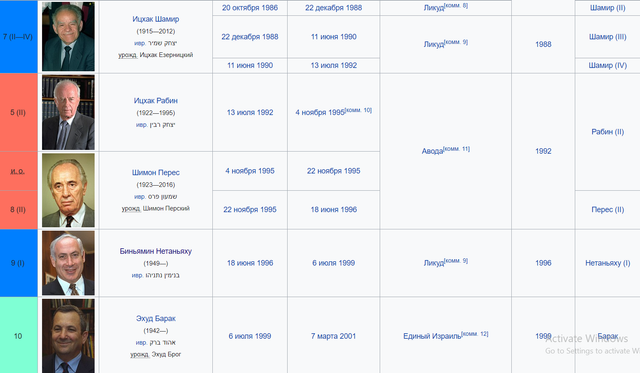This screenshot has height=373, width=640.
Task: Open the 1988 election year link
Action: (543, 44)
